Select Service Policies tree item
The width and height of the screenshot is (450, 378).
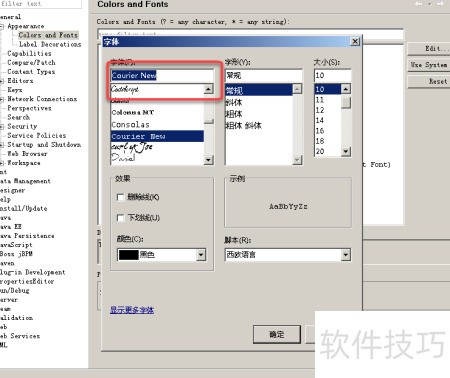click(x=37, y=135)
